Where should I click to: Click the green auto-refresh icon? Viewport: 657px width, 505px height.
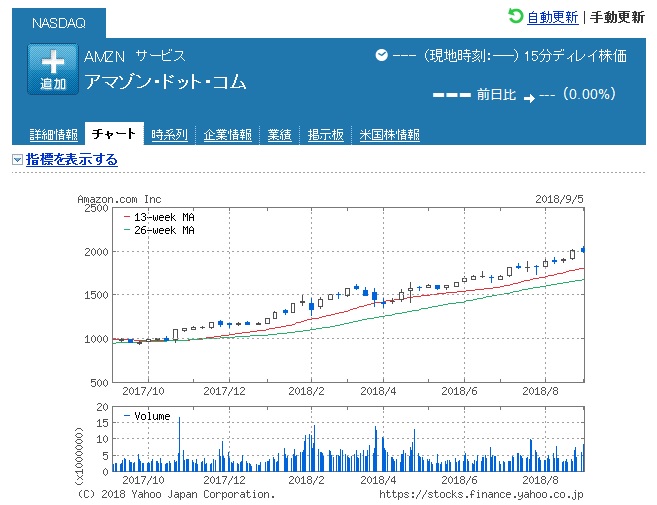pyautogui.click(x=515, y=16)
